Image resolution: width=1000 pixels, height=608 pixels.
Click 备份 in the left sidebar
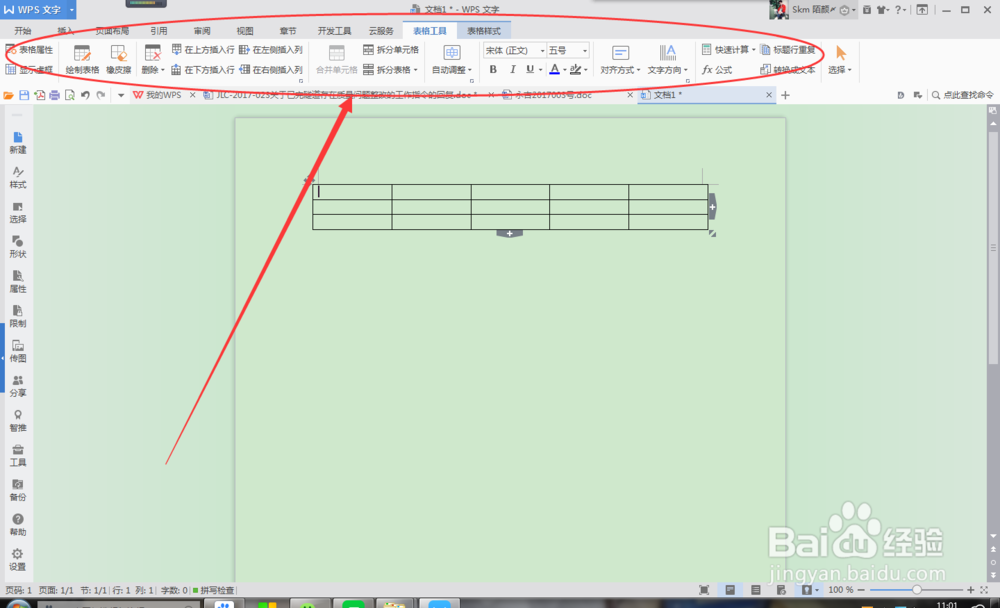pos(18,490)
